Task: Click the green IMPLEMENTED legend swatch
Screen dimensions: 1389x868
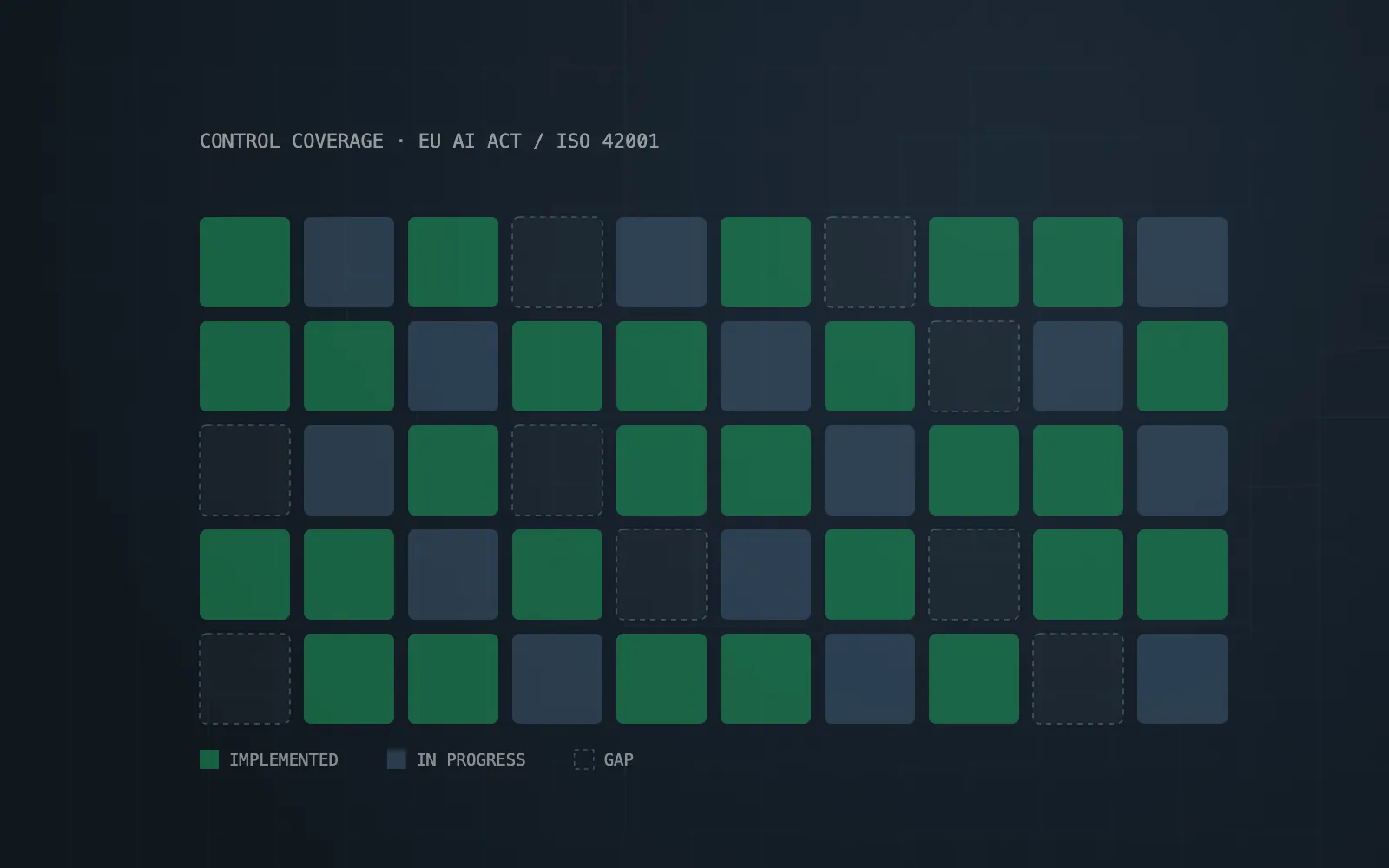Action: click(209, 759)
